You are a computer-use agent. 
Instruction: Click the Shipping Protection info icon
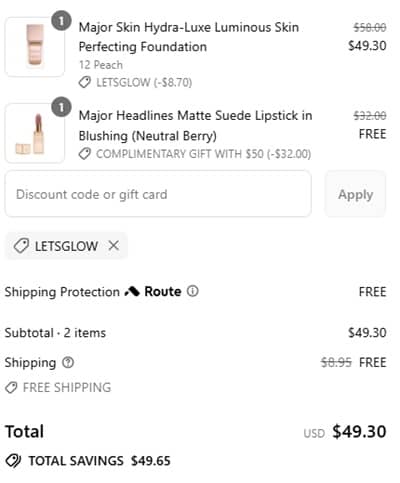pos(192,291)
